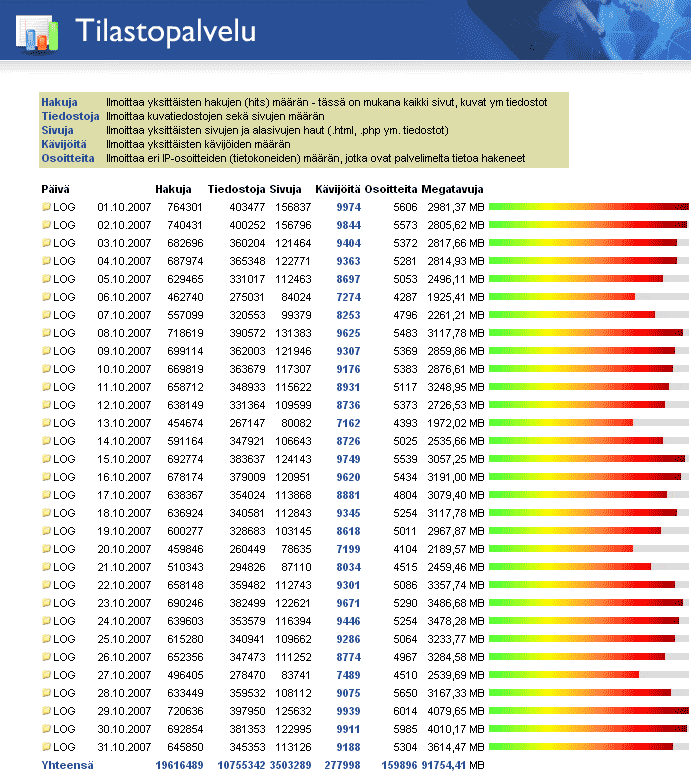Viewport: 691px width, 779px height.
Task: Click total megabytes value 91754,41
Action: (444, 765)
